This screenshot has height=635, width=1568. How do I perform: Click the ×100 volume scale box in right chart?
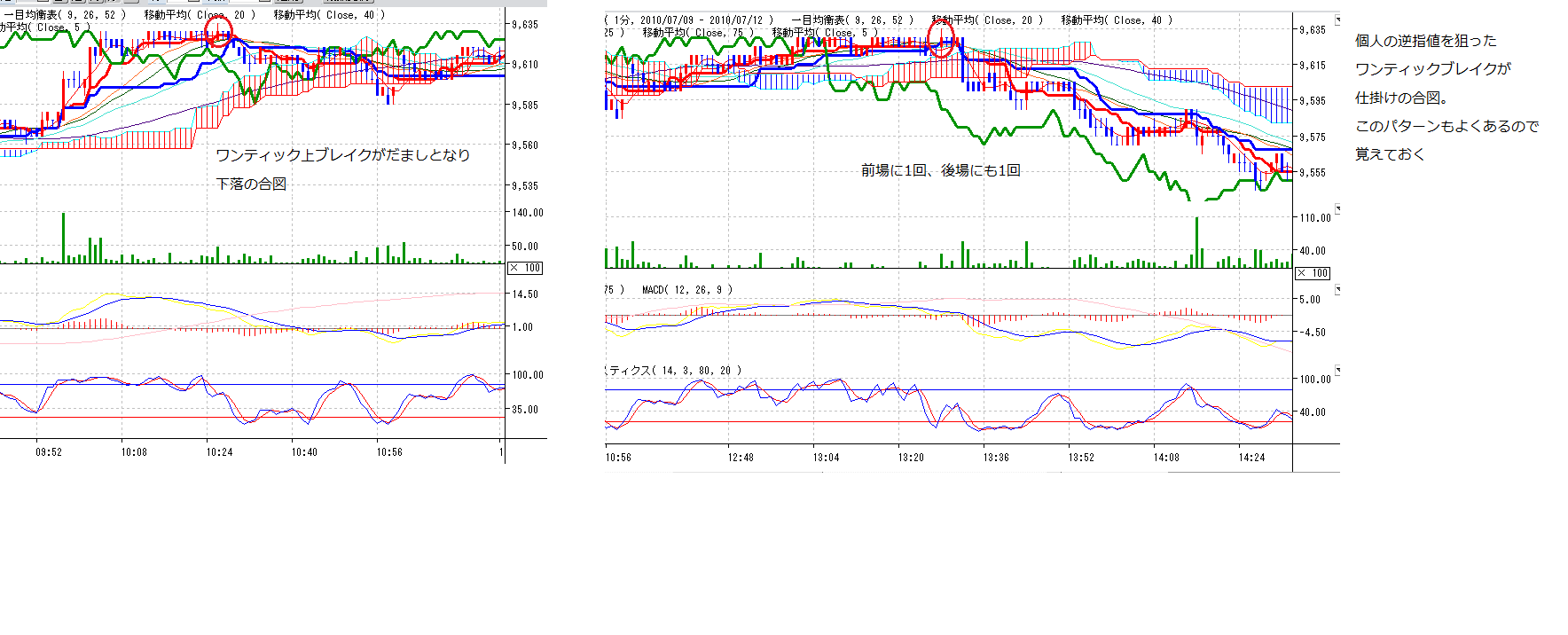(1313, 273)
